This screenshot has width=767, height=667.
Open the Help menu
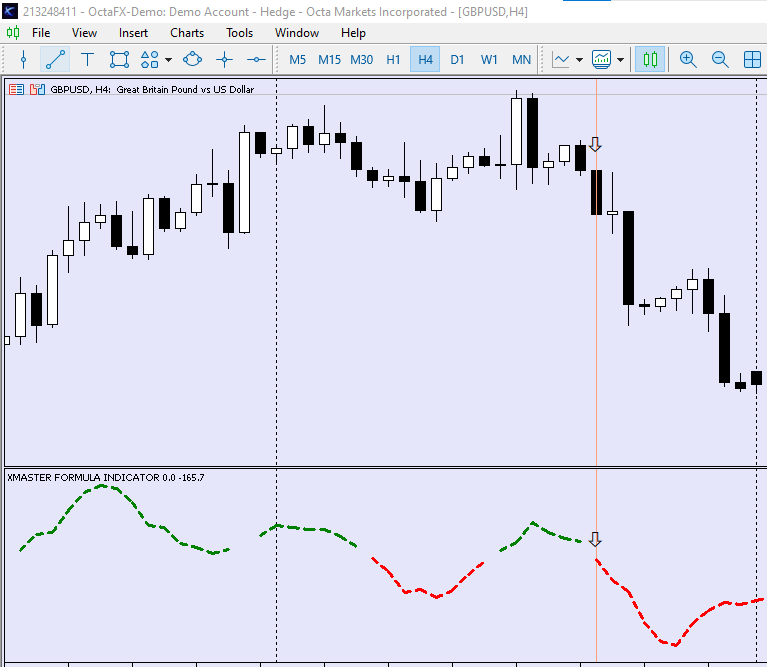pos(353,33)
